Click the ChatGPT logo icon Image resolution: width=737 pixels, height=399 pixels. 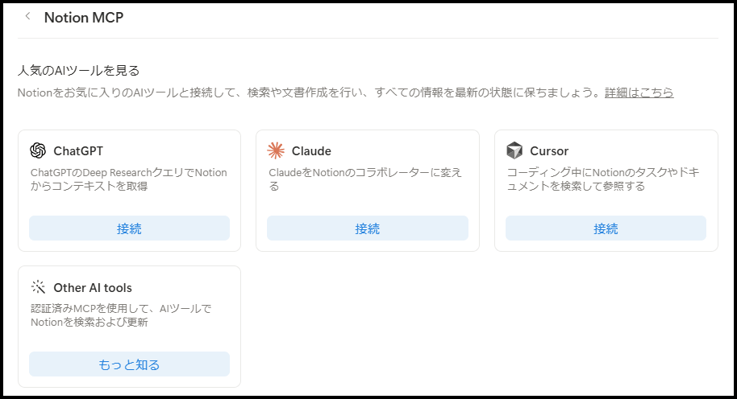click(x=38, y=150)
